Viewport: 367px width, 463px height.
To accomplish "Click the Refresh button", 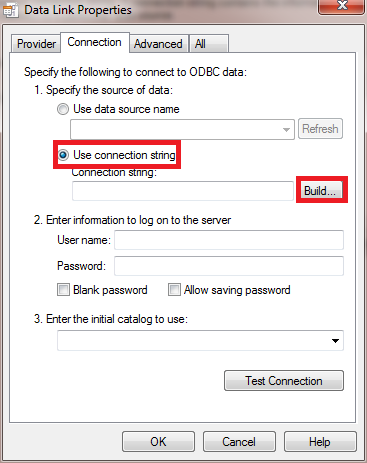I will click(x=320, y=129).
